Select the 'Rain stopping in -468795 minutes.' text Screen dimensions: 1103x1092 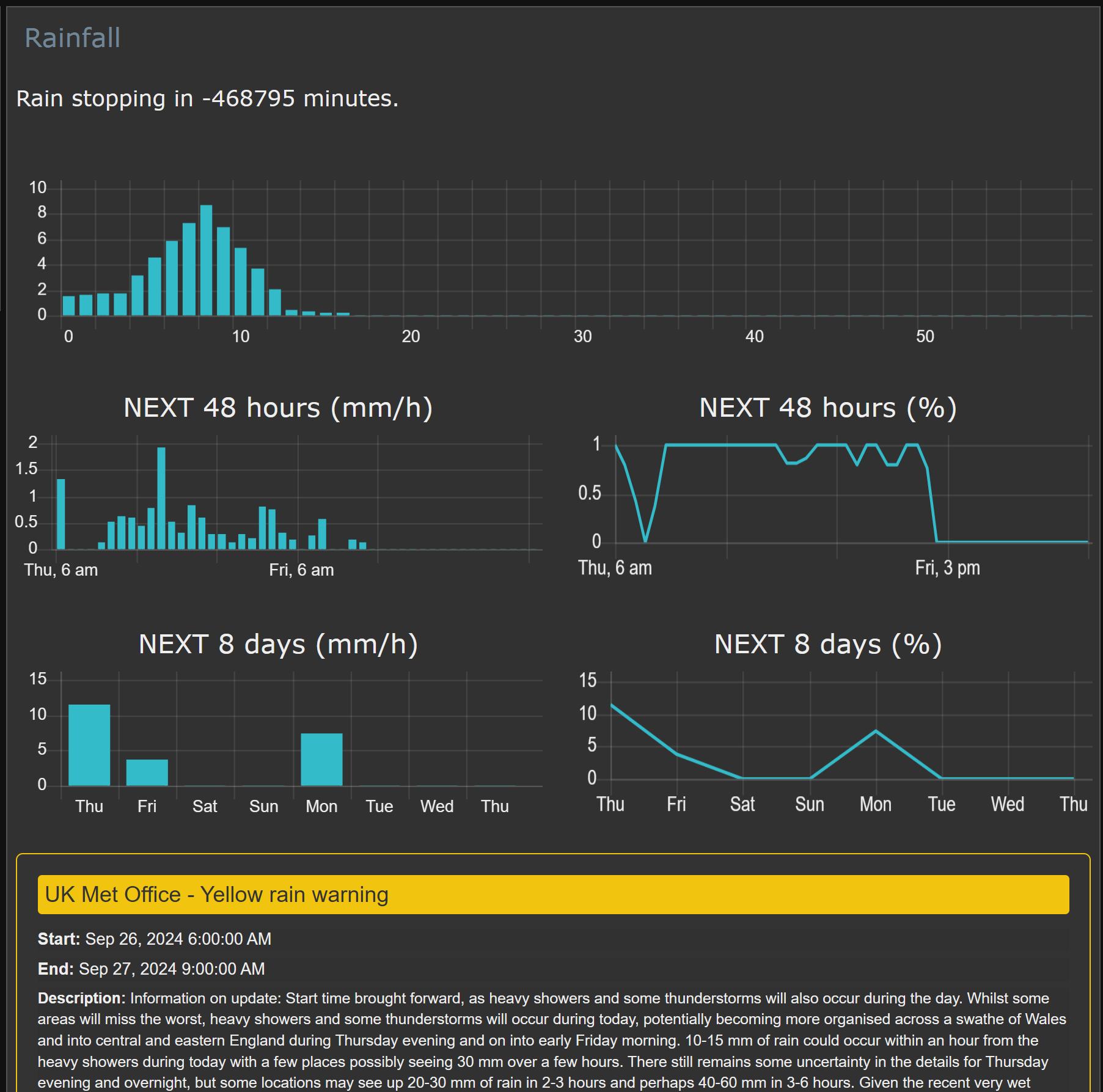point(207,98)
